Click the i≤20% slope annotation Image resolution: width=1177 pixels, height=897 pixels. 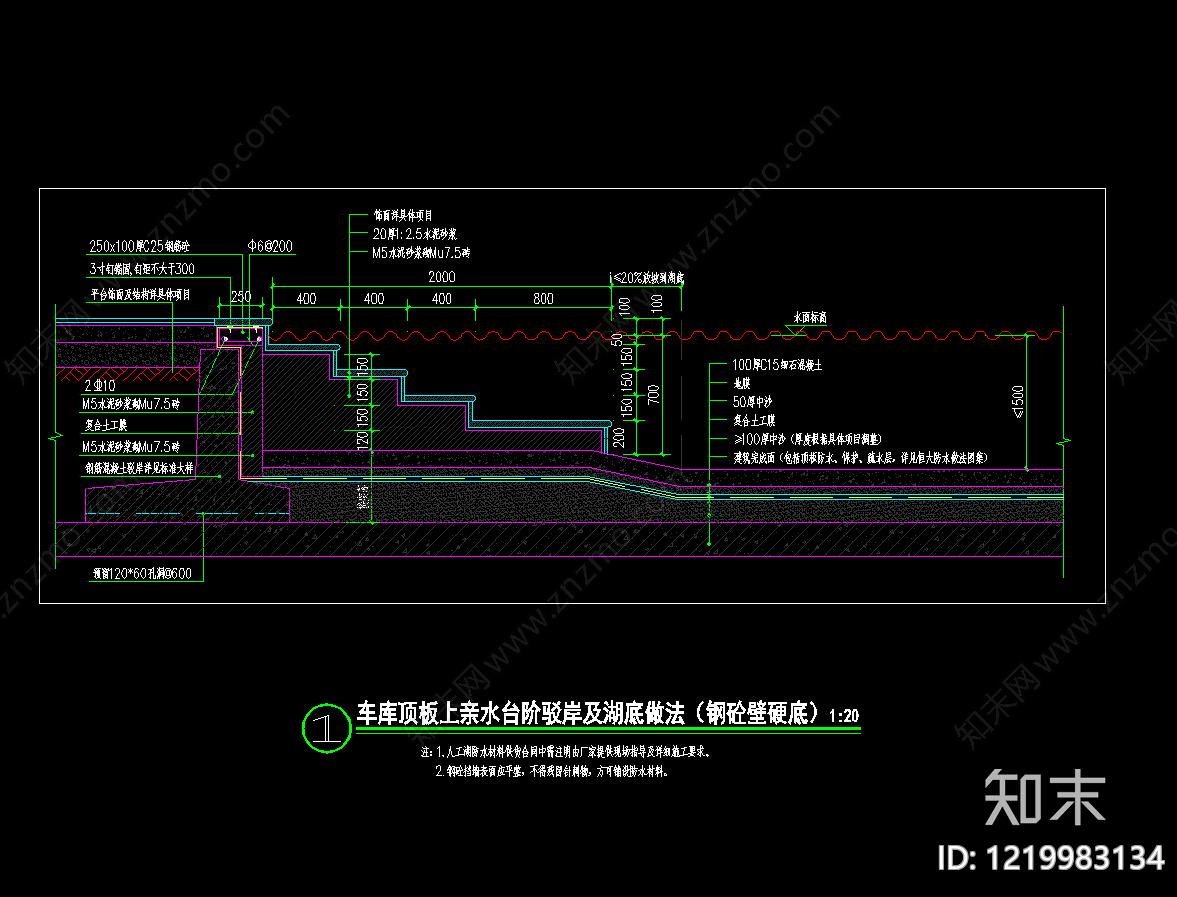(647, 278)
